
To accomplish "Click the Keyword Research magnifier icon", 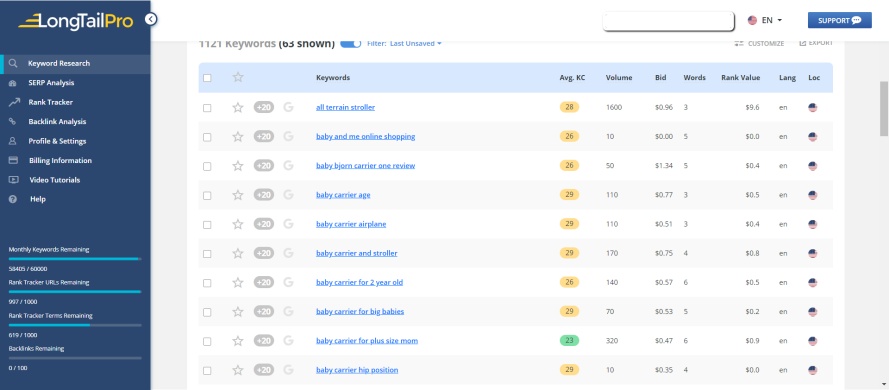I will [13, 63].
